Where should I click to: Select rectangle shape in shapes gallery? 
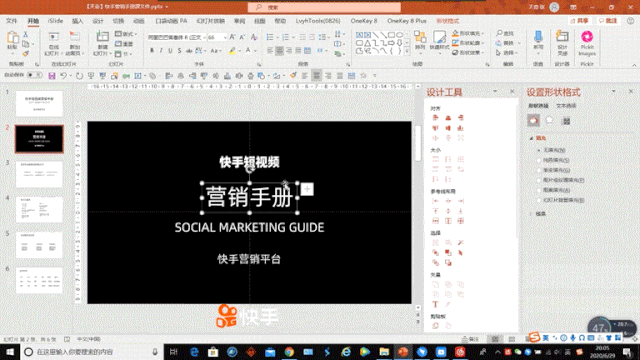click(x=391, y=35)
